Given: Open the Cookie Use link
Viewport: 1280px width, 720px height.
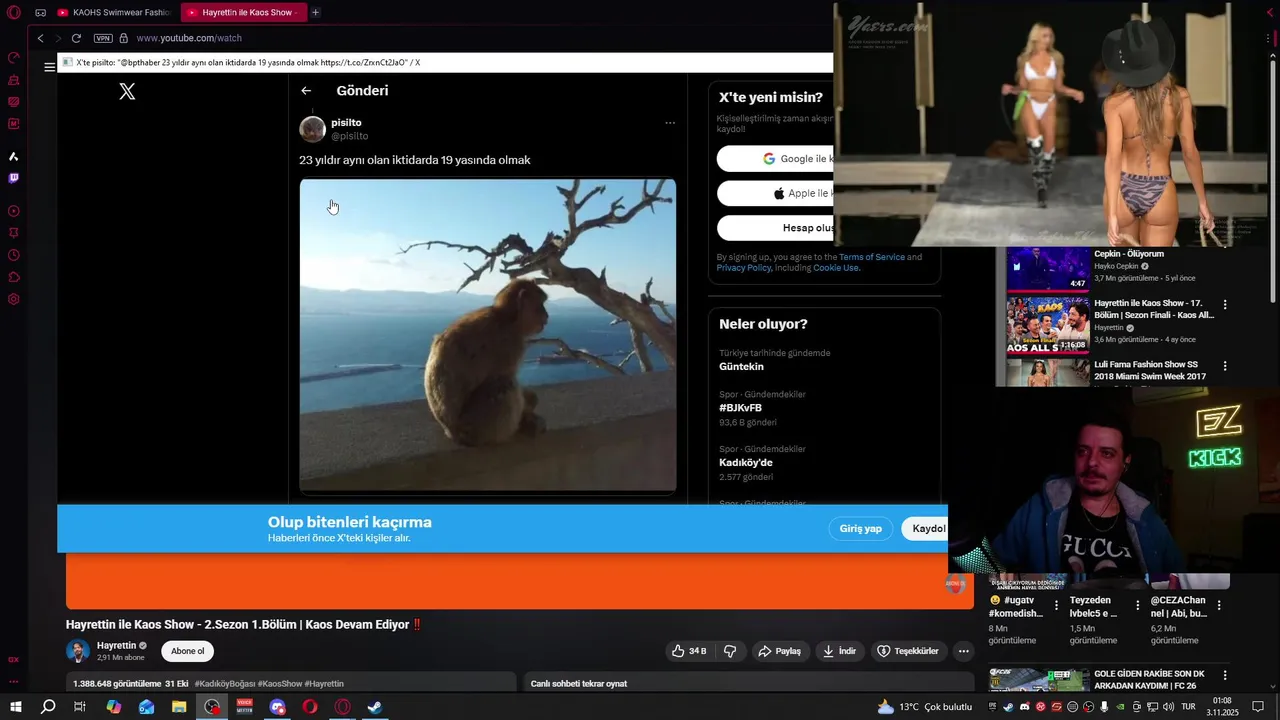Looking at the screenshot, I should coord(836,268).
